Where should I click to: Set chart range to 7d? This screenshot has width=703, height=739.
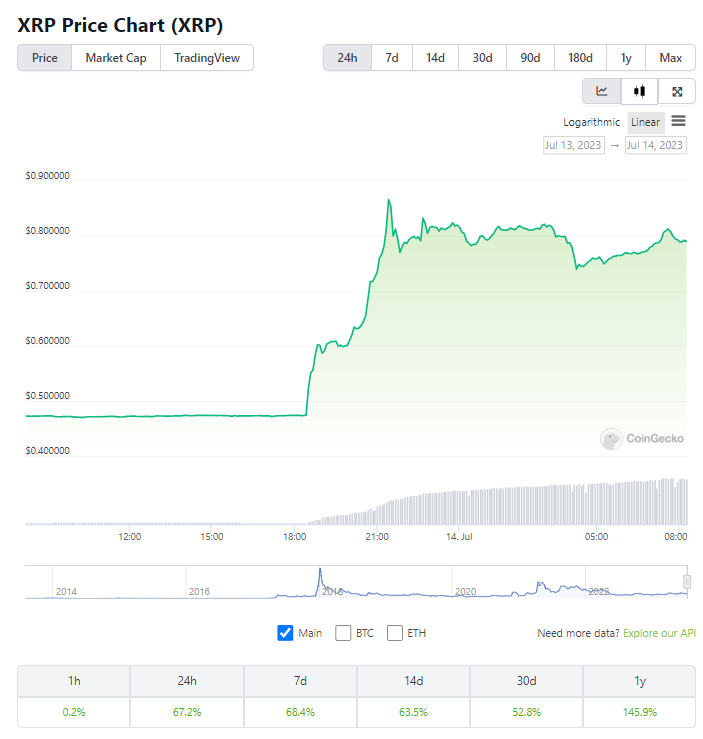[x=392, y=58]
